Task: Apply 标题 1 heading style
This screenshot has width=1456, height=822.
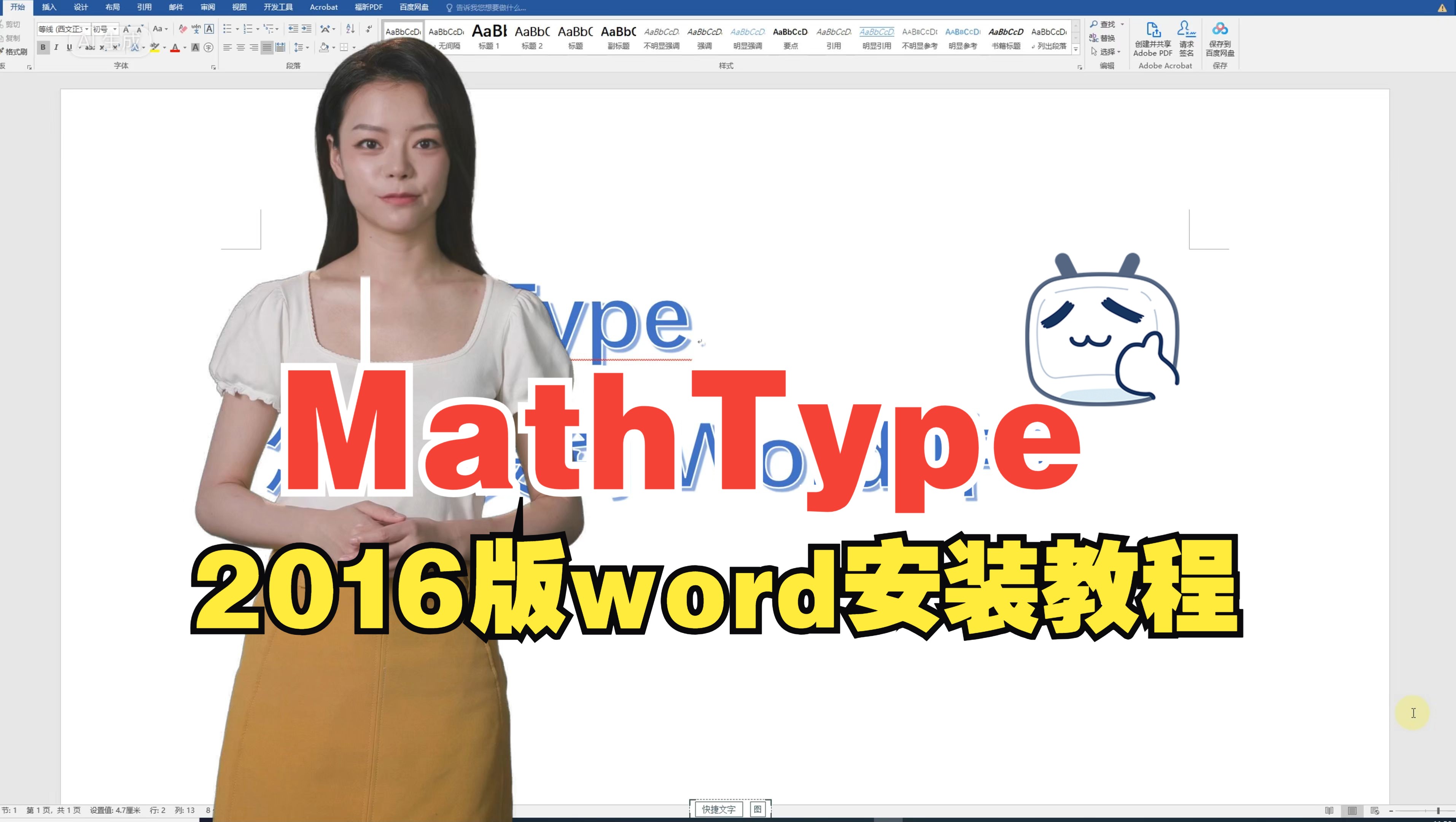Action: [489, 38]
